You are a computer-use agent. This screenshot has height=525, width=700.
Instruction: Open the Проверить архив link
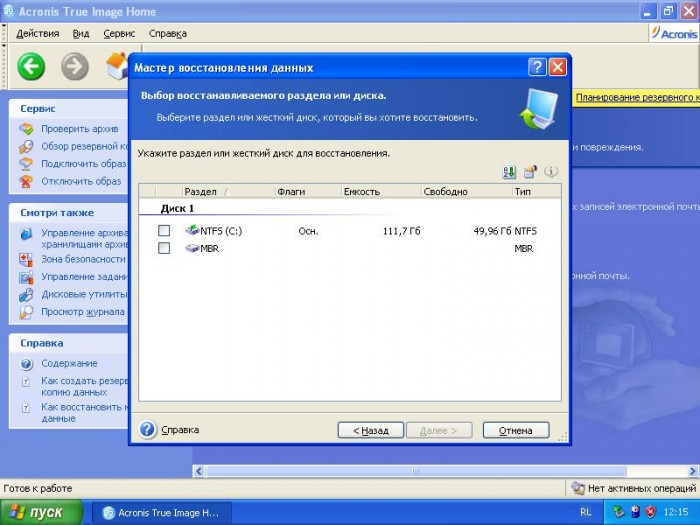[79, 129]
